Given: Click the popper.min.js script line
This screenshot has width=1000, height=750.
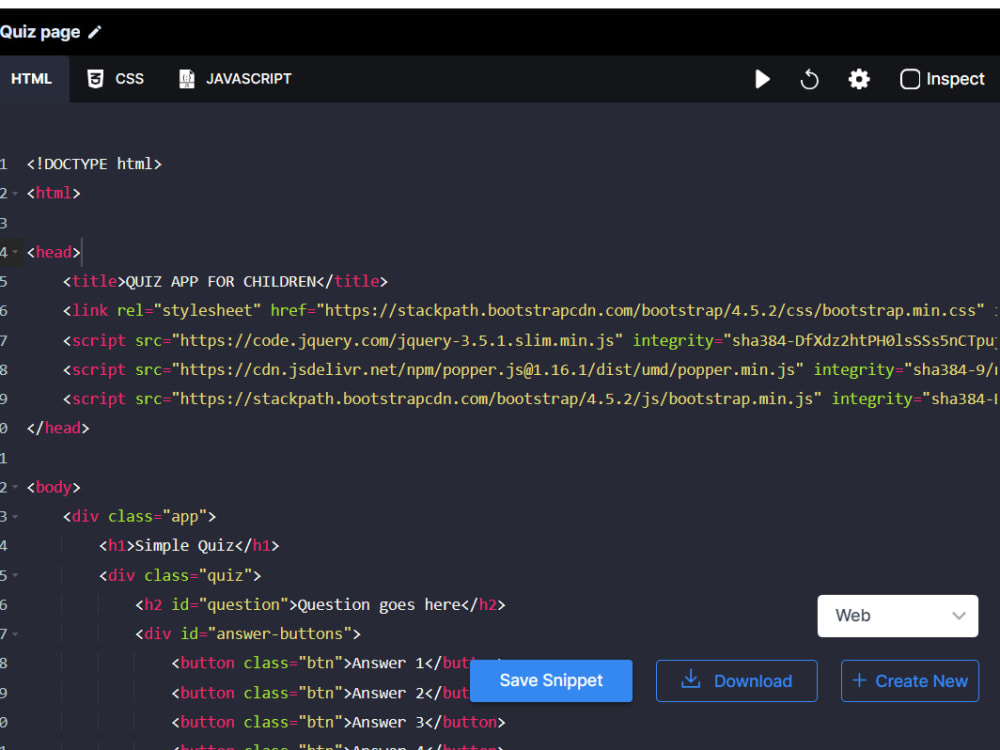Looking at the screenshot, I should [531, 369].
